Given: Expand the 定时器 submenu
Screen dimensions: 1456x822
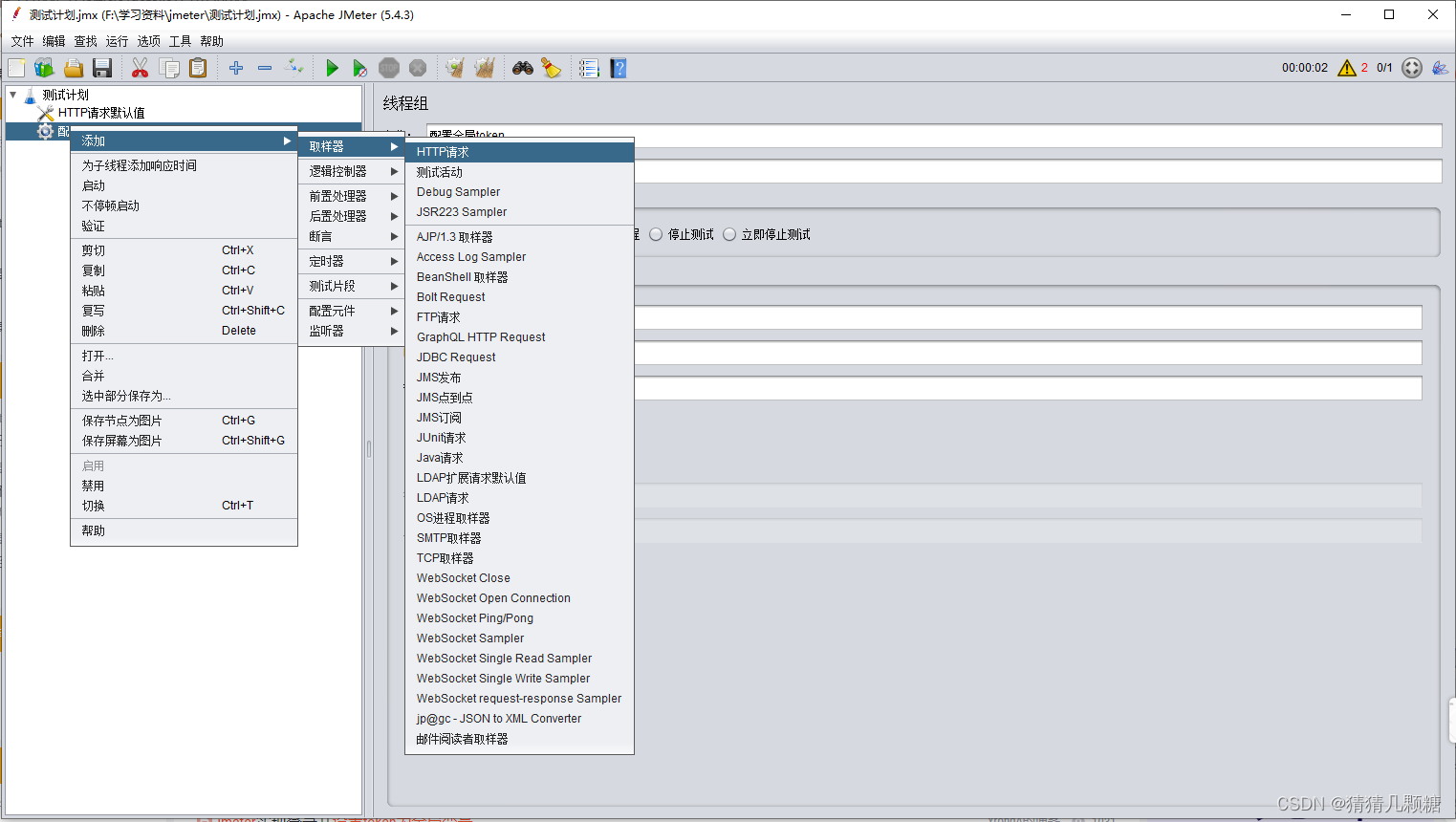Looking at the screenshot, I should click(x=352, y=261).
